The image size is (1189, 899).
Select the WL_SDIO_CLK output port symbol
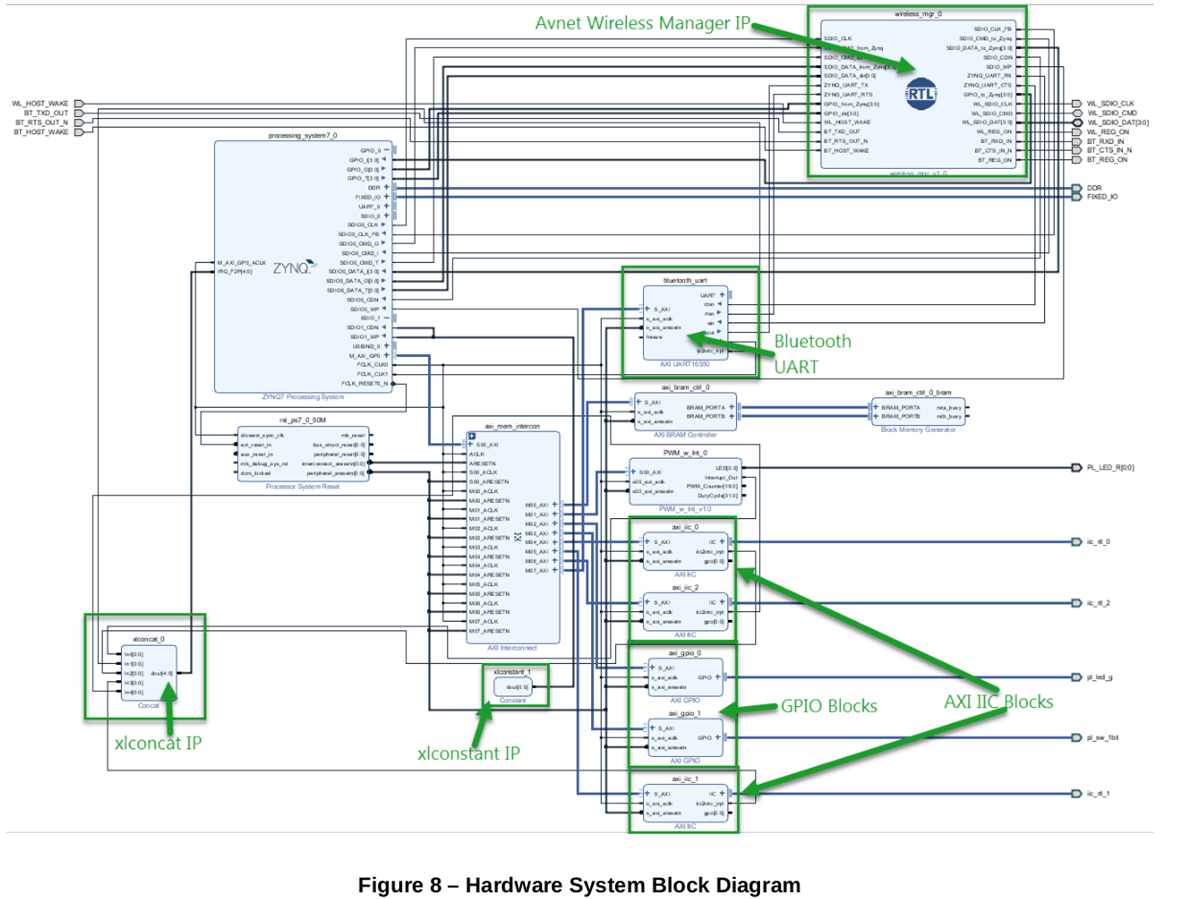(1077, 104)
